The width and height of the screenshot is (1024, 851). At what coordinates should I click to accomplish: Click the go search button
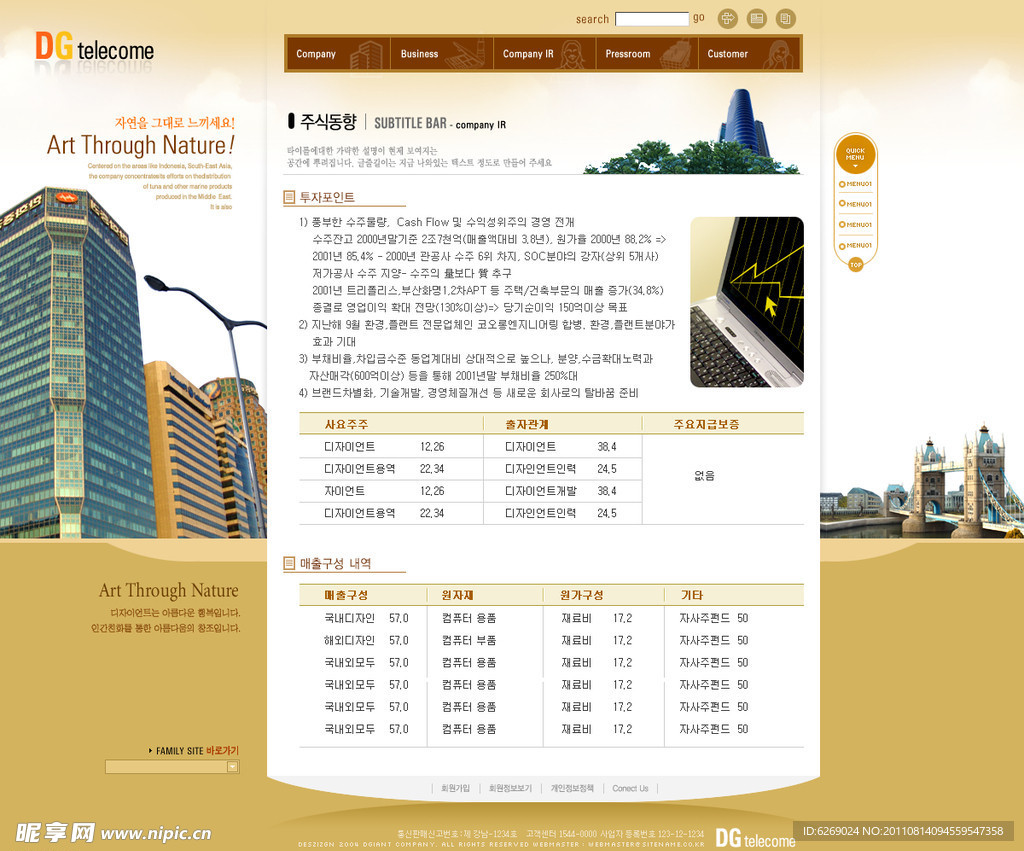click(x=699, y=18)
